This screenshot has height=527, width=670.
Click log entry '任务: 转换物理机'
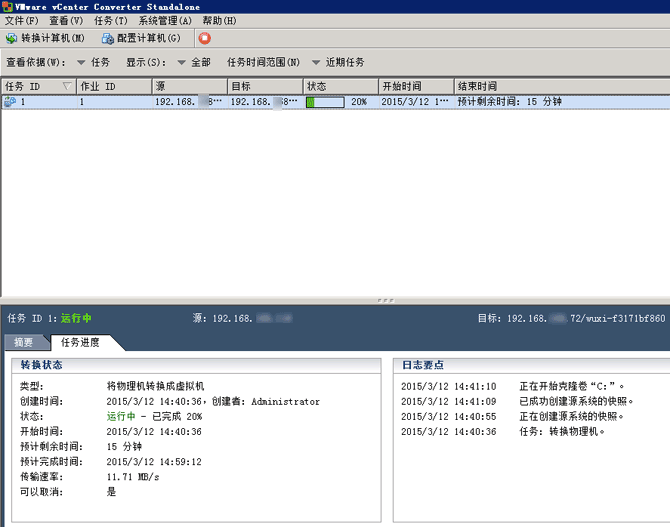coord(562,432)
